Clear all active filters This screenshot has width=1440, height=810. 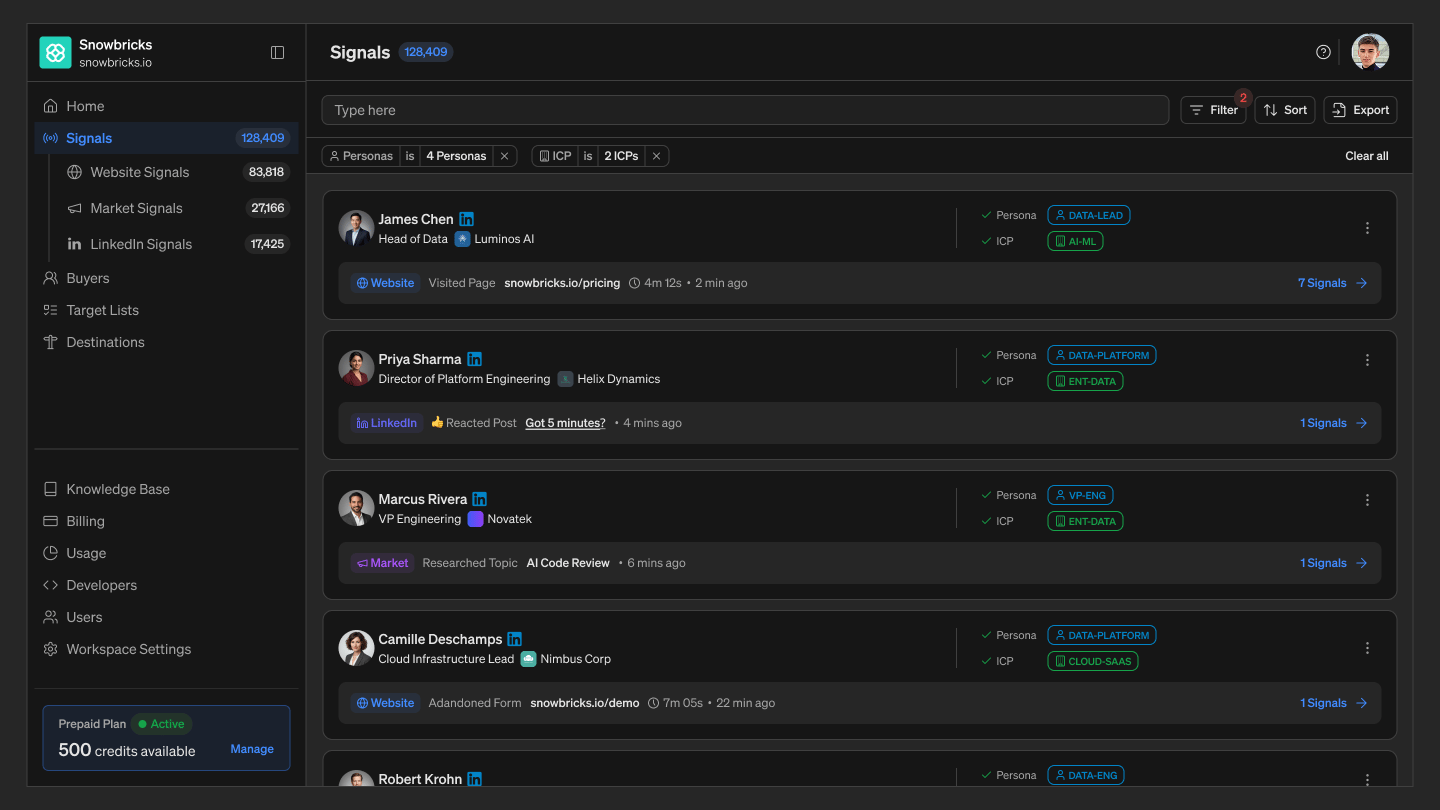(1367, 156)
